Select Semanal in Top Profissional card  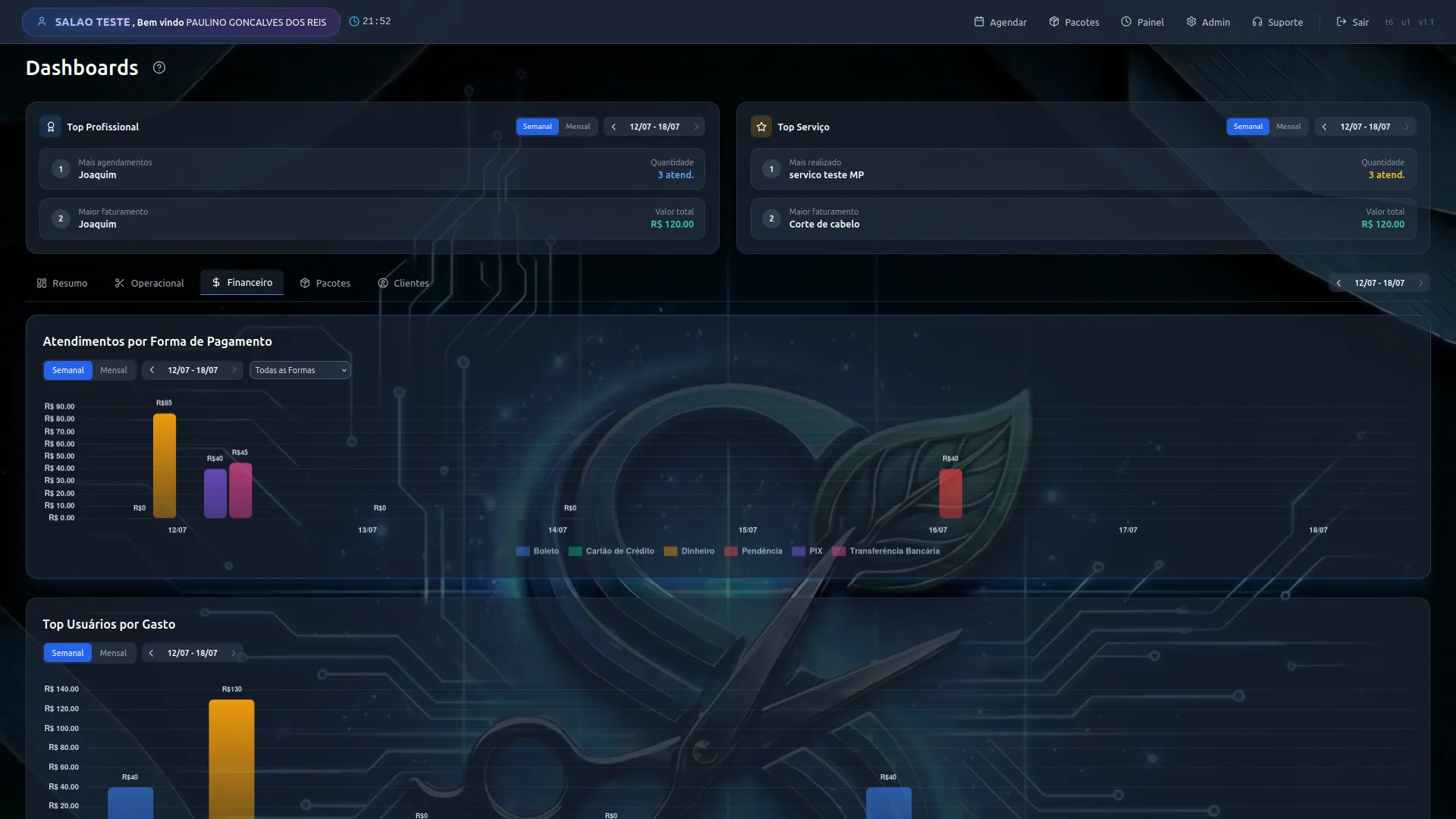pyautogui.click(x=538, y=127)
